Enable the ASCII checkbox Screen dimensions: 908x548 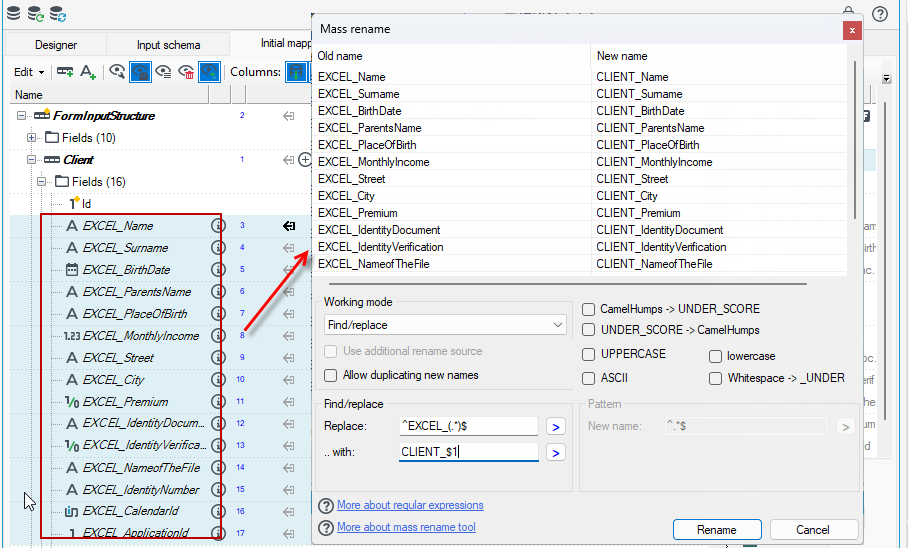click(588, 378)
